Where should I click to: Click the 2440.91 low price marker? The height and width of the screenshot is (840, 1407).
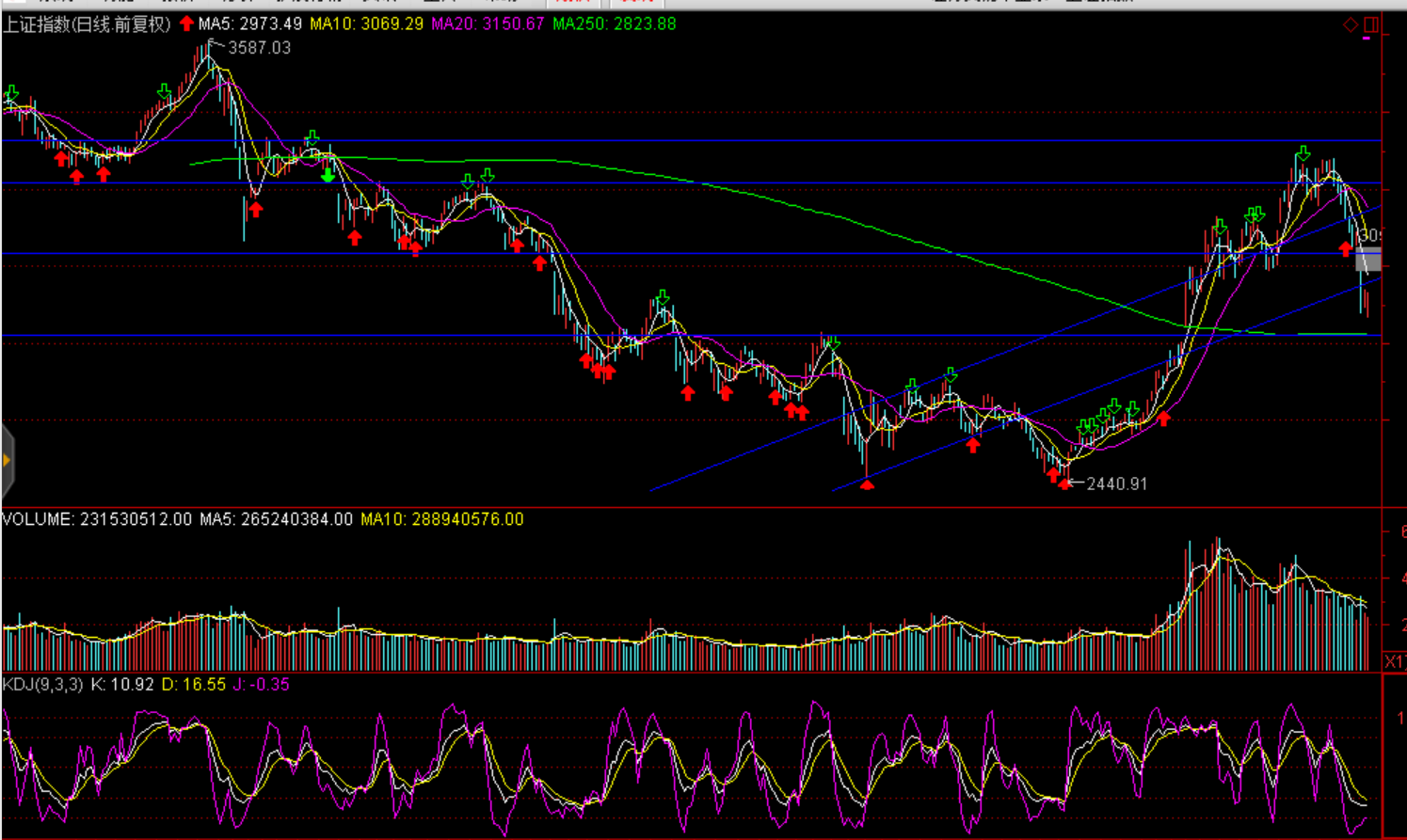tap(1116, 484)
